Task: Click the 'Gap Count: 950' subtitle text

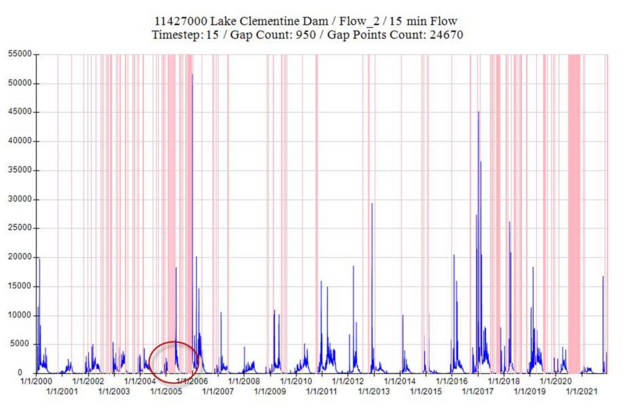Action: coord(273,35)
